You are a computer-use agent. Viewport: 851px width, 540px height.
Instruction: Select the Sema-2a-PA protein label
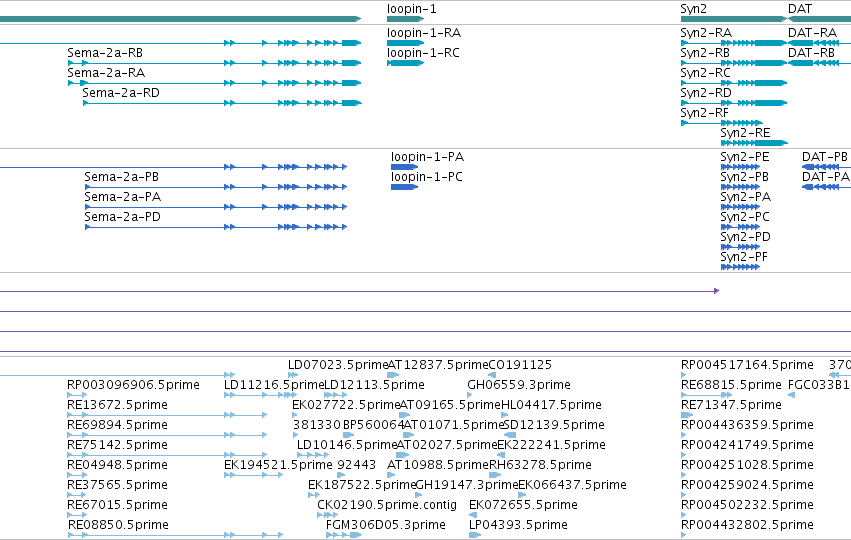[123, 198]
